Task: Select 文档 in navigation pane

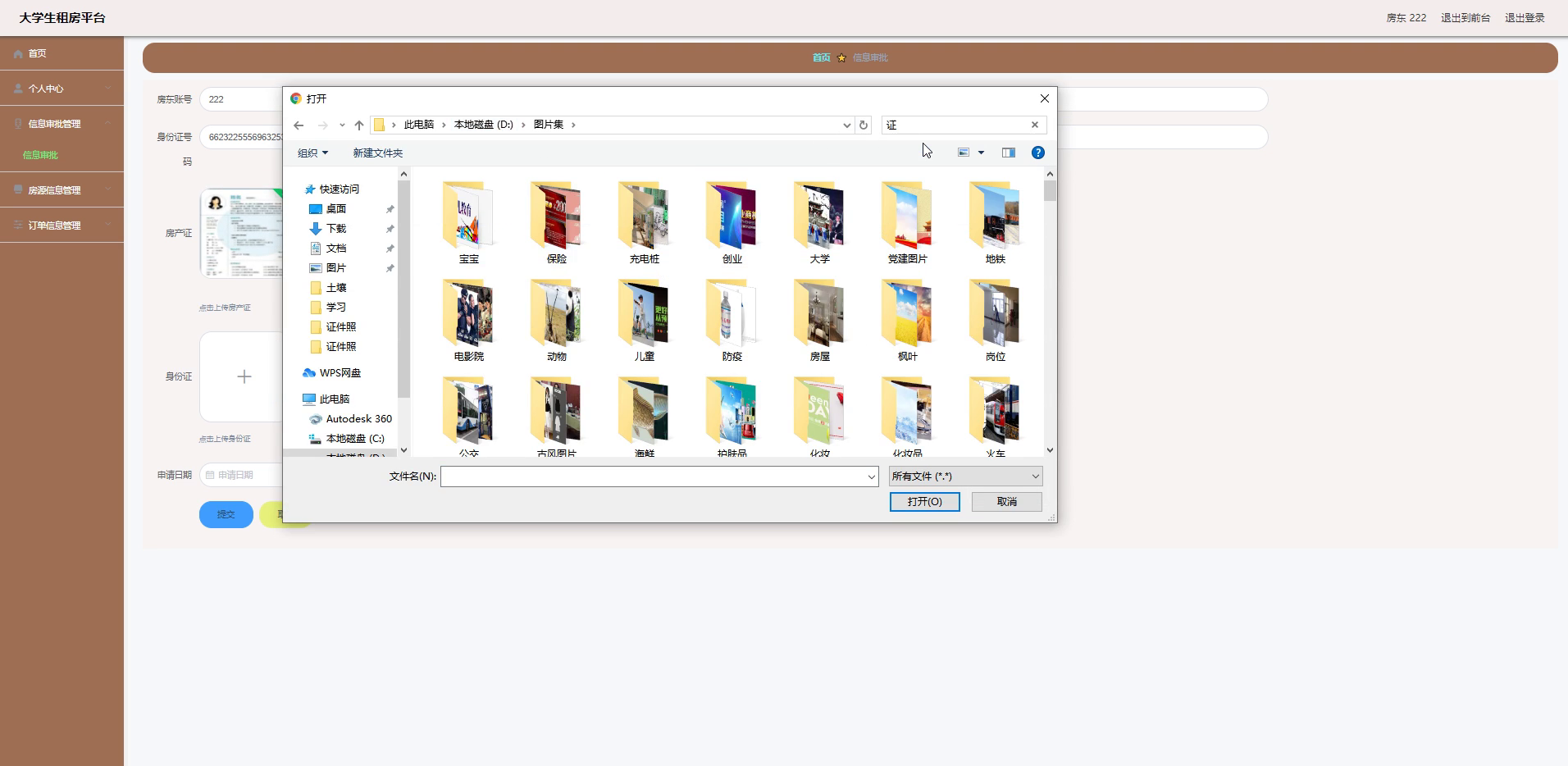Action: coord(336,248)
